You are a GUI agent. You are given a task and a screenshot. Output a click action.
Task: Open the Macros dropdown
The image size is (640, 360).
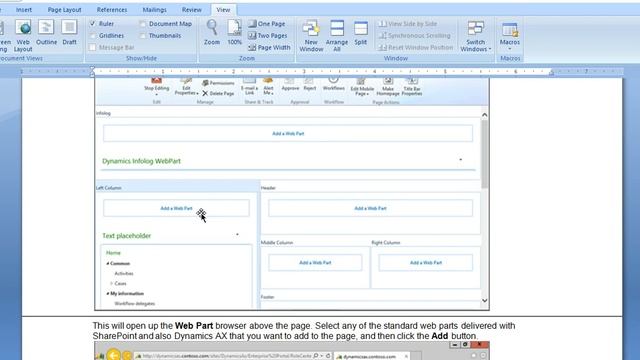pyautogui.click(x=510, y=36)
